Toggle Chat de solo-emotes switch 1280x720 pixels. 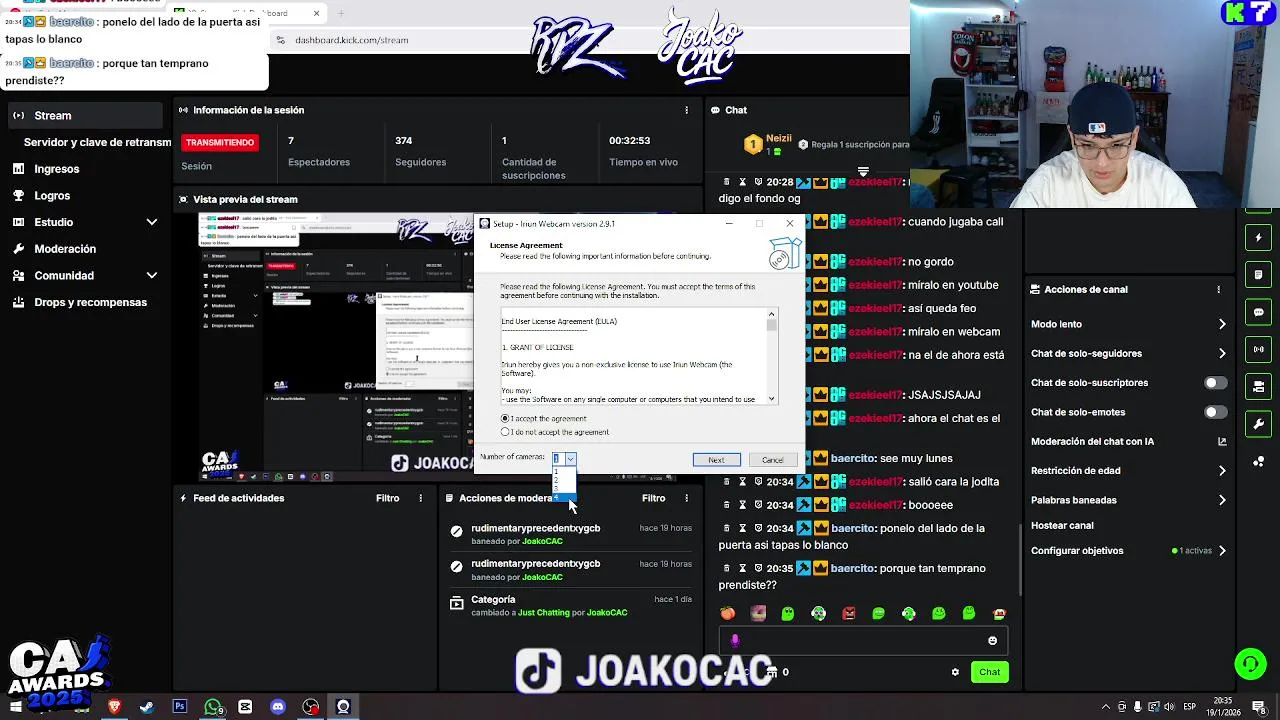click(x=1215, y=412)
